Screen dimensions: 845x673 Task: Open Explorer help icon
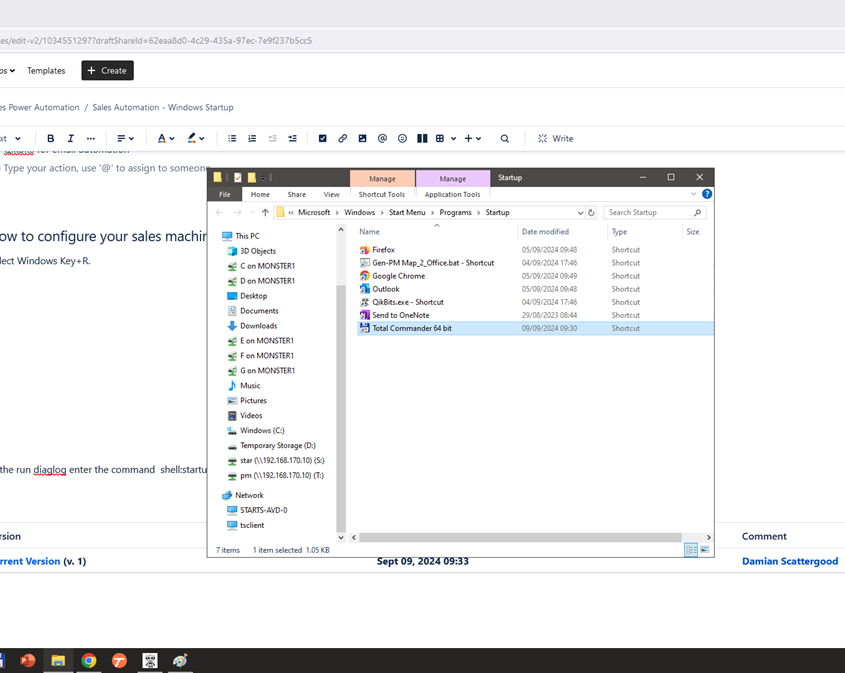pos(707,194)
